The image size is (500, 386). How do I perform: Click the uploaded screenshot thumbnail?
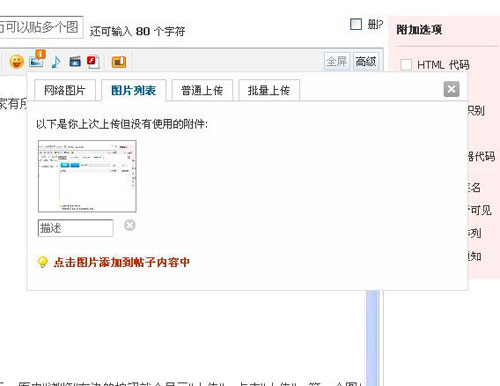[87, 176]
